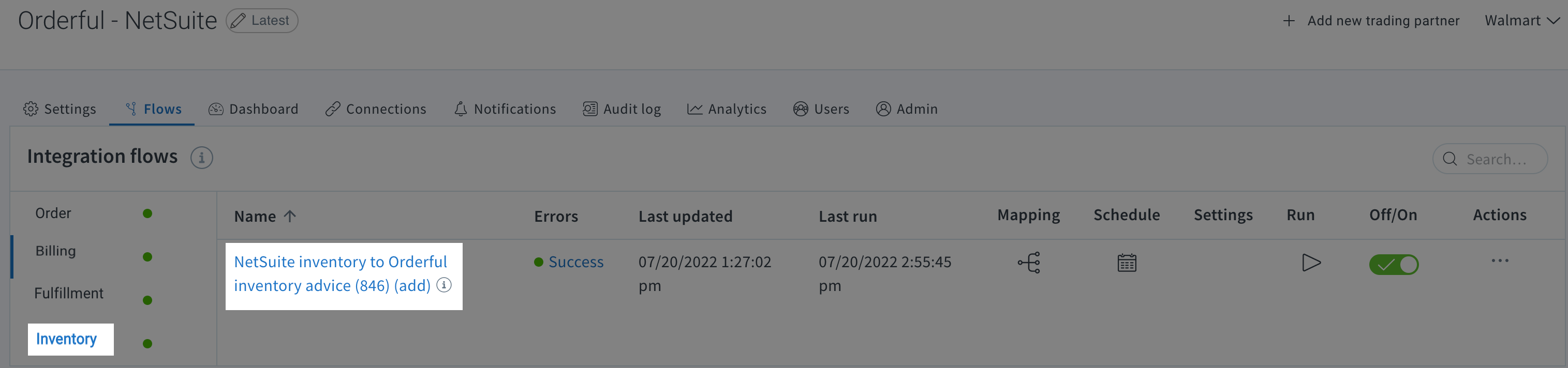Sort by Name column arrow
1568x368 pixels.
290,216
